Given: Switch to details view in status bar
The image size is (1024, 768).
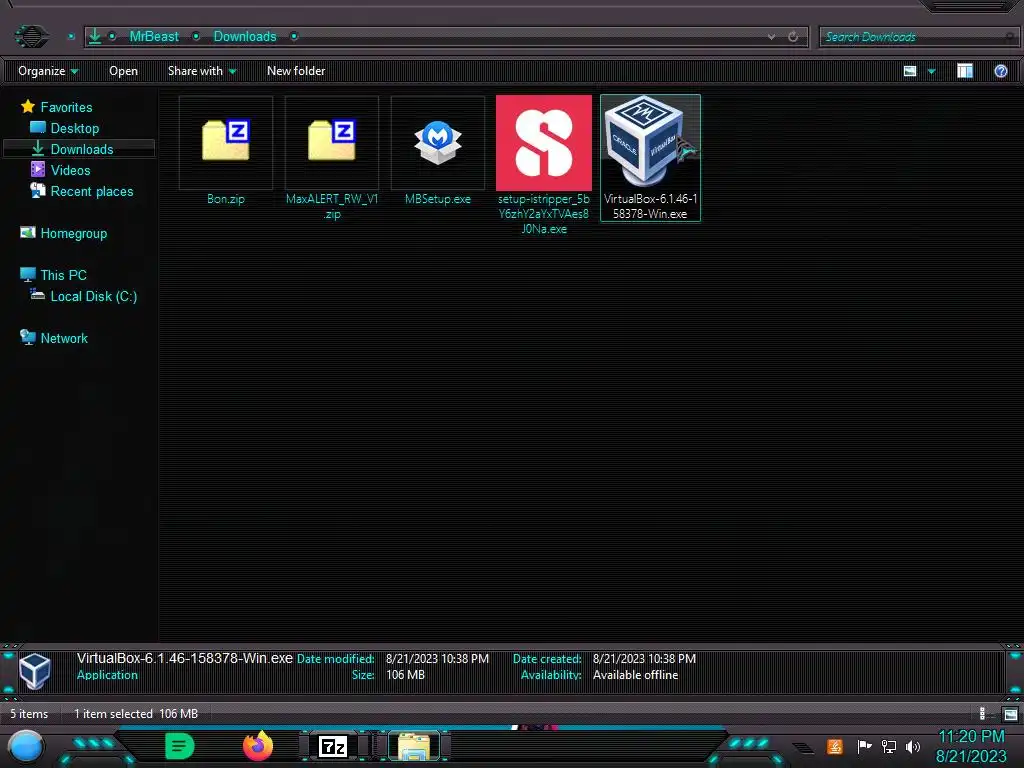Looking at the screenshot, I should 982,714.
